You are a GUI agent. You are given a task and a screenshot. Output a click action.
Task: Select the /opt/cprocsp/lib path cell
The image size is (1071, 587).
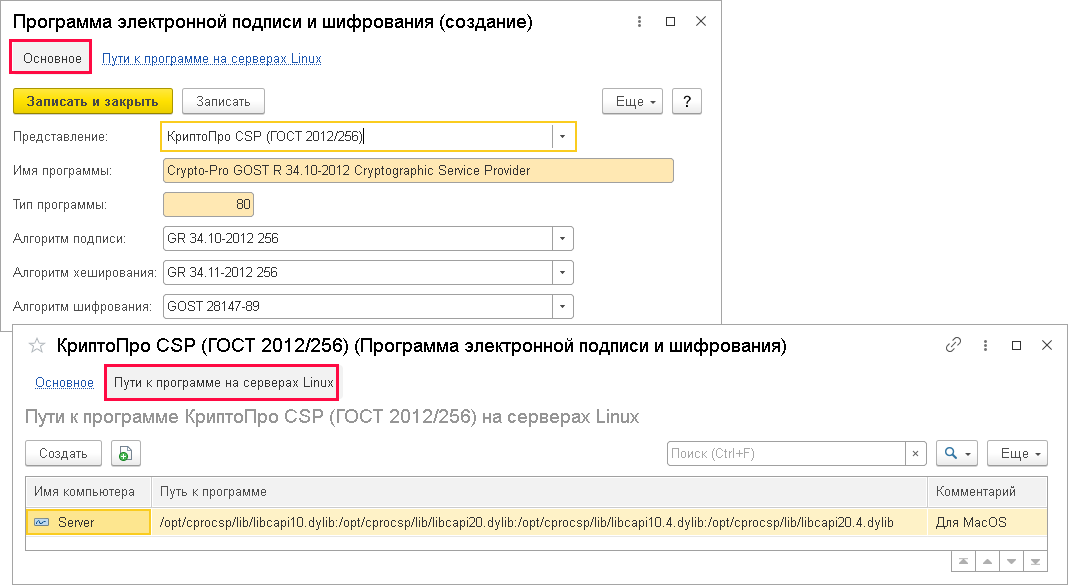(540, 523)
